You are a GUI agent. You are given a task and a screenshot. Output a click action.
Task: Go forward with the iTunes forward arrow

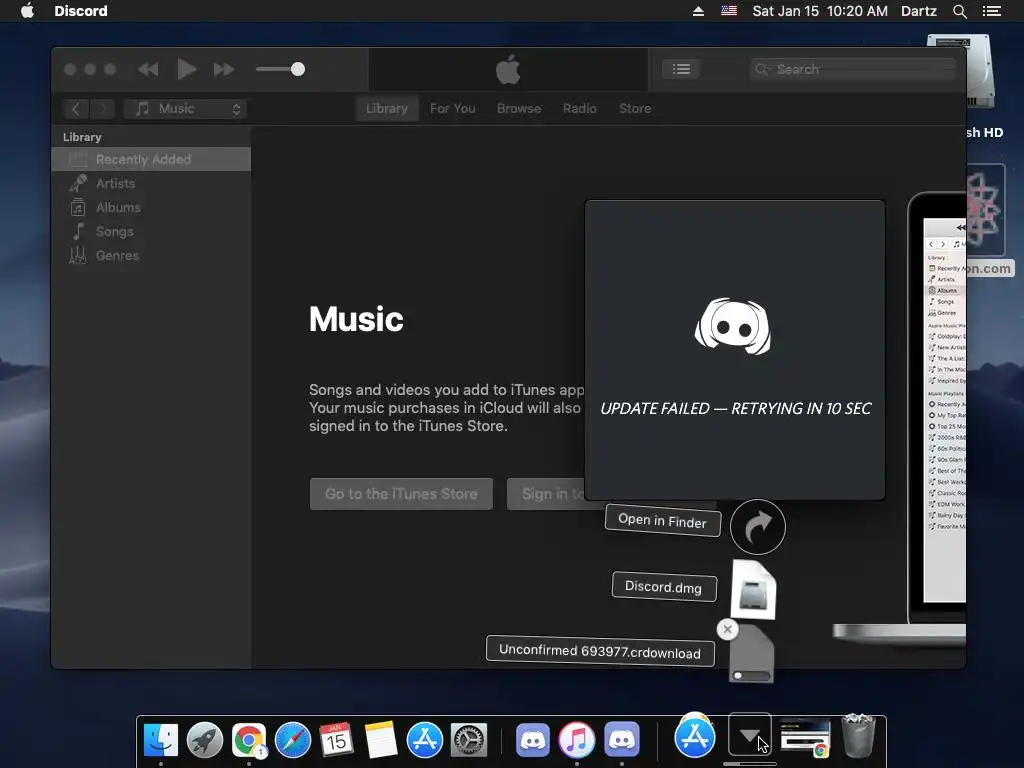[x=102, y=109]
